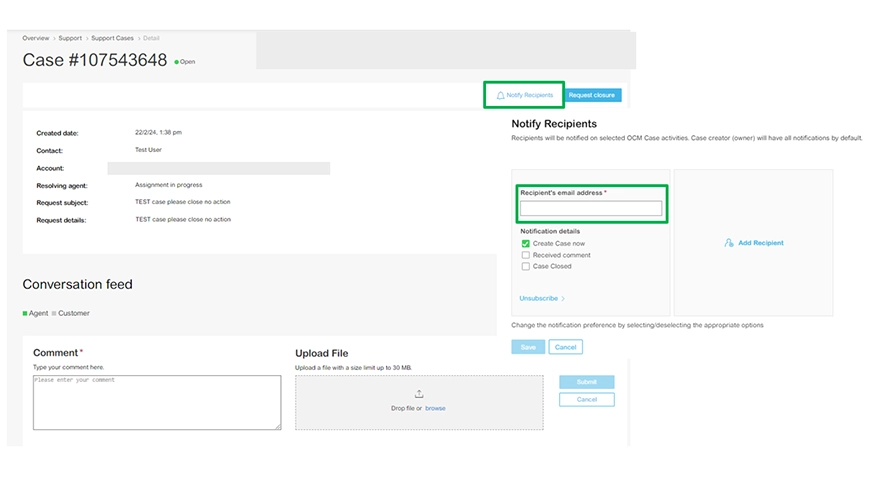Expand the Unsubscribe chevron link
The width and height of the screenshot is (875, 492).
pyautogui.click(x=542, y=298)
